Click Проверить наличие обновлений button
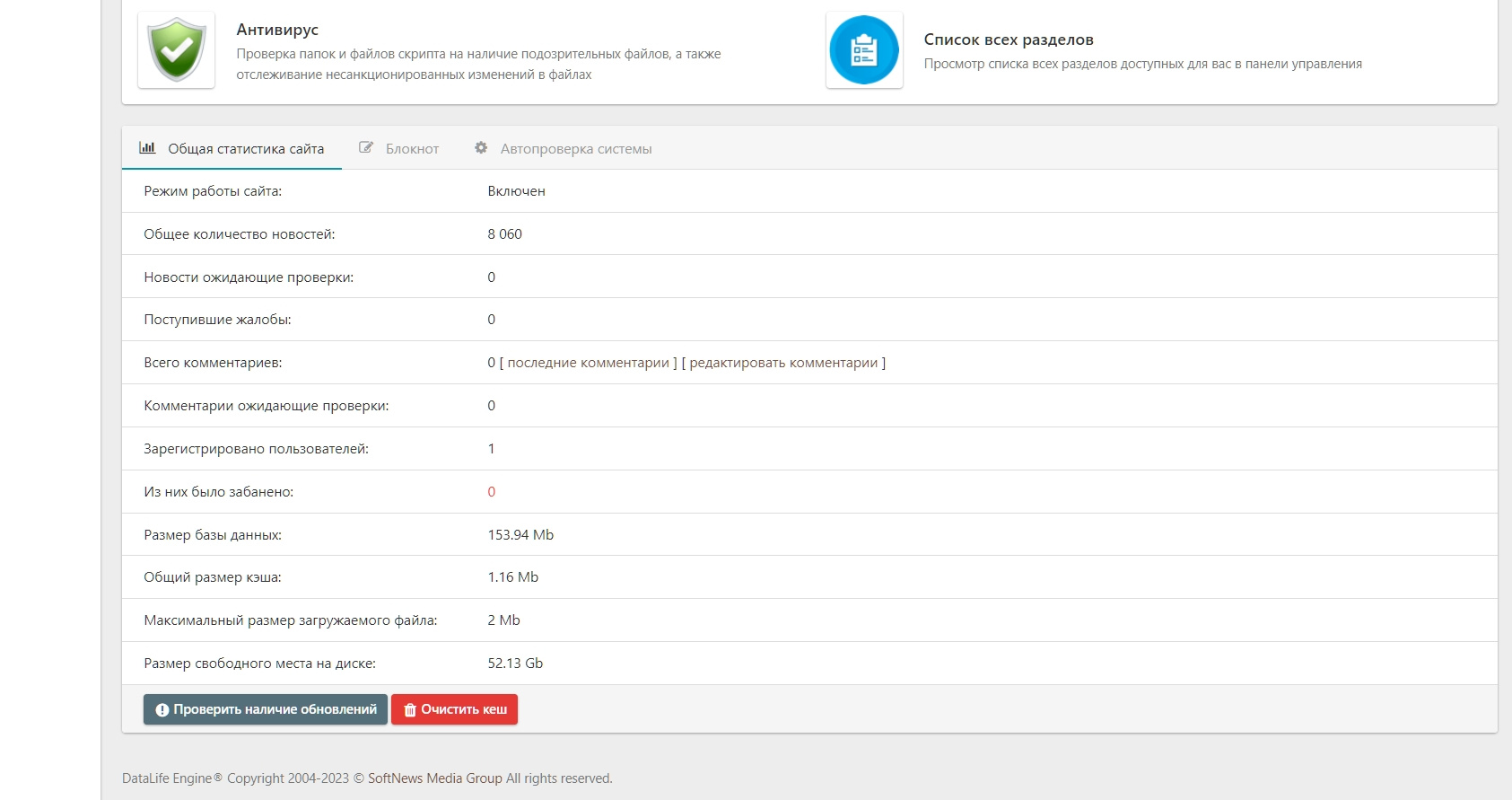Viewport: 1512px width, 800px height. [x=266, y=709]
